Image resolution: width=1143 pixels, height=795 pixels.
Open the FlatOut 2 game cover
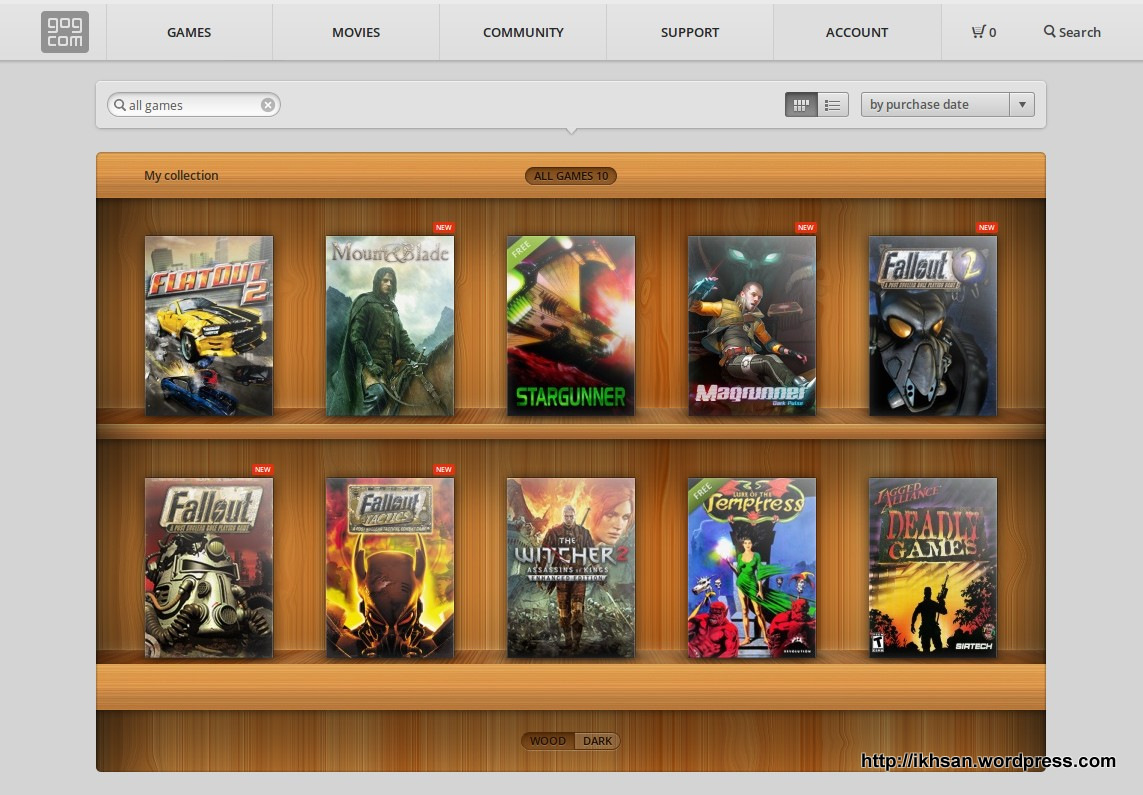click(x=209, y=326)
